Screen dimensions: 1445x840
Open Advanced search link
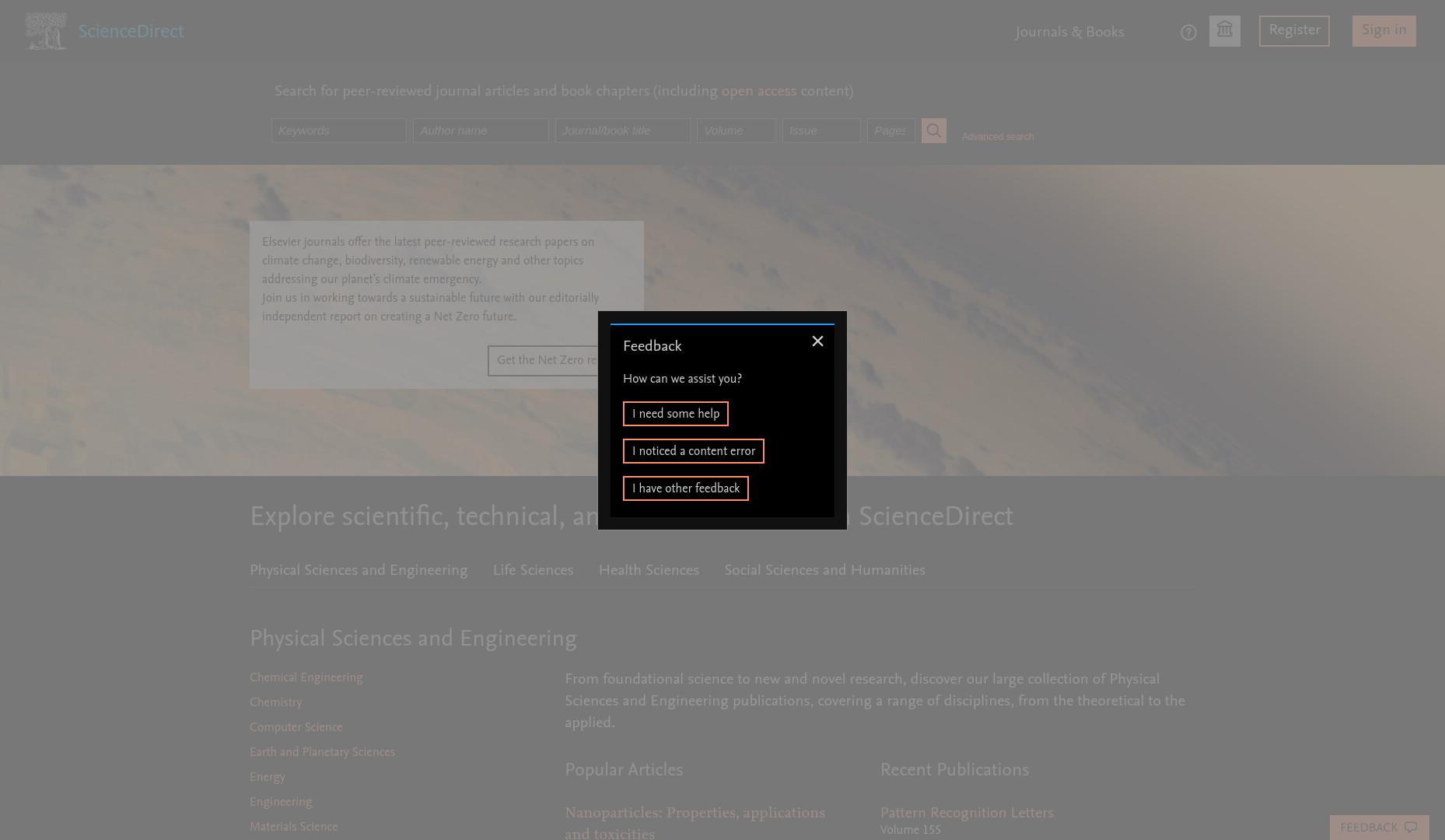point(998,137)
